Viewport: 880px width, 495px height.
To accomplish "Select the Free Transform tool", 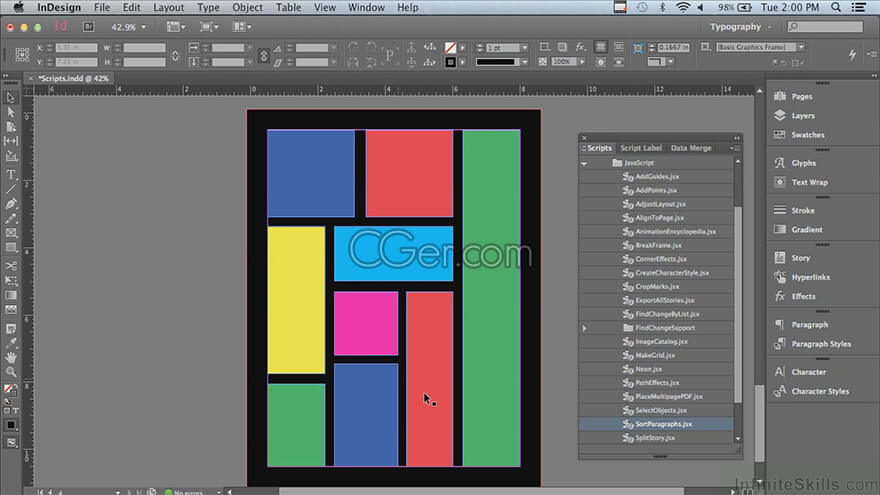I will tap(11, 281).
